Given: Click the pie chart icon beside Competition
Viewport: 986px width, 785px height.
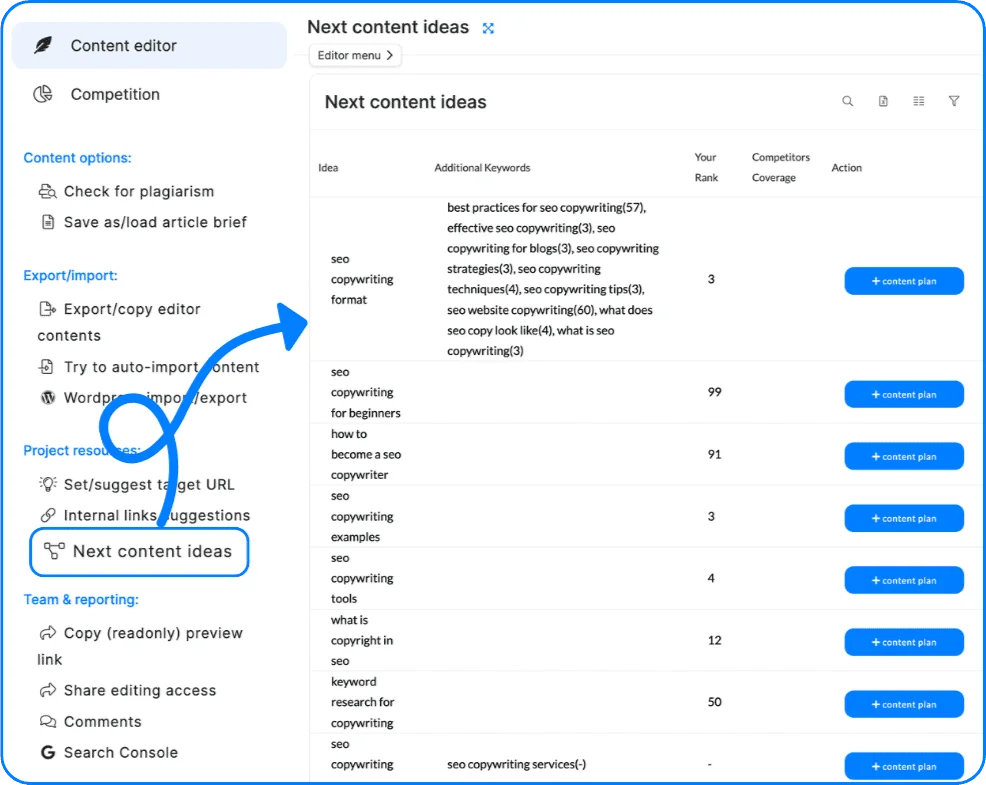Looking at the screenshot, I should (x=44, y=93).
